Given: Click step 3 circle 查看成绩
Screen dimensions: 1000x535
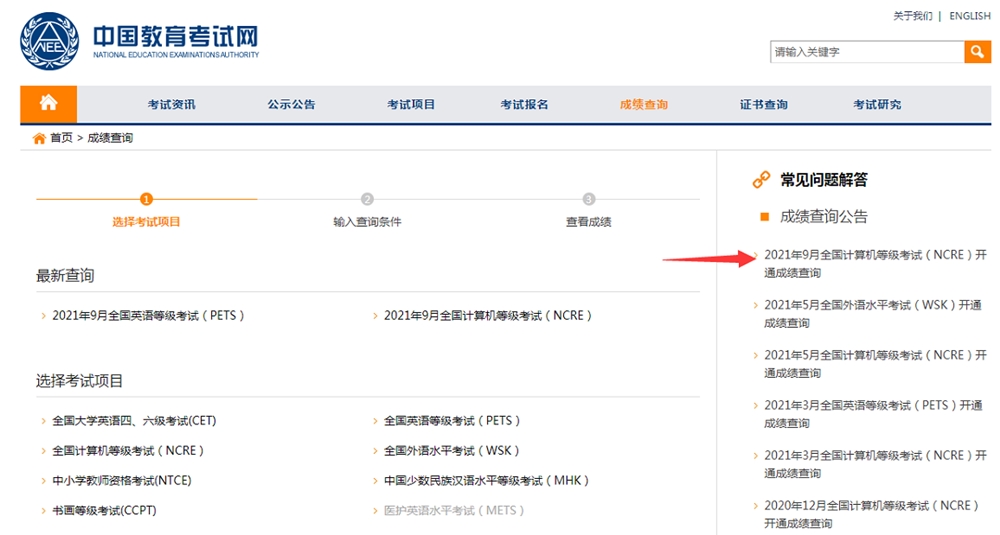Looking at the screenshot, I should tap(588, 199).
